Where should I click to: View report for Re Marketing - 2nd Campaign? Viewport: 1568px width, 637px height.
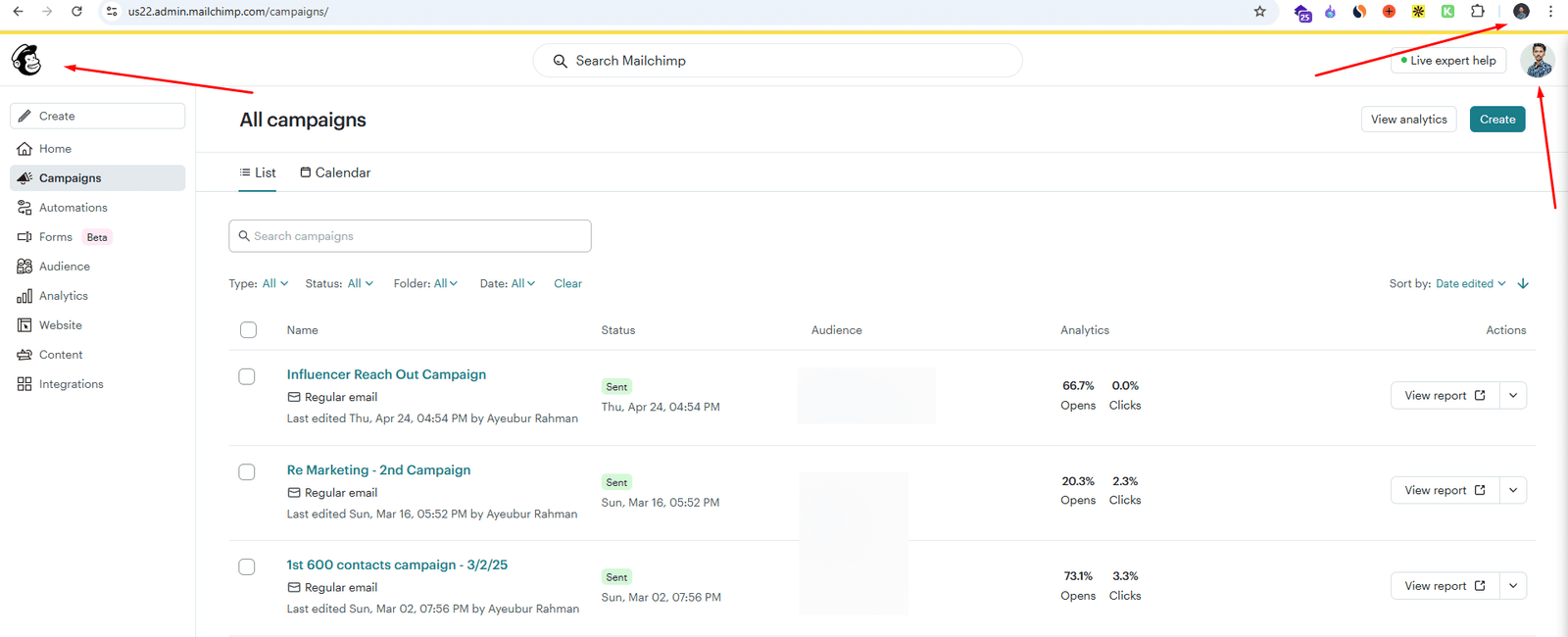click(x=1445, y=491)
